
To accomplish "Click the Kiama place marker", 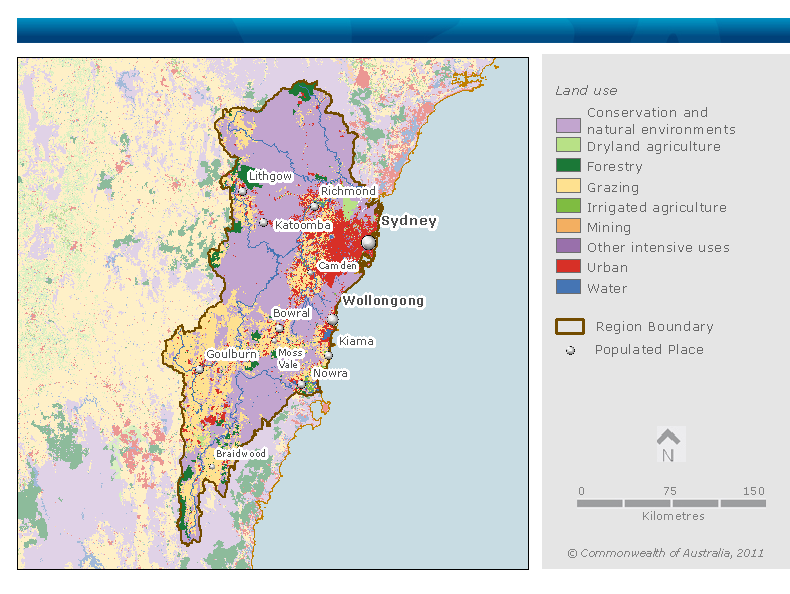I will tap(328, 355).
